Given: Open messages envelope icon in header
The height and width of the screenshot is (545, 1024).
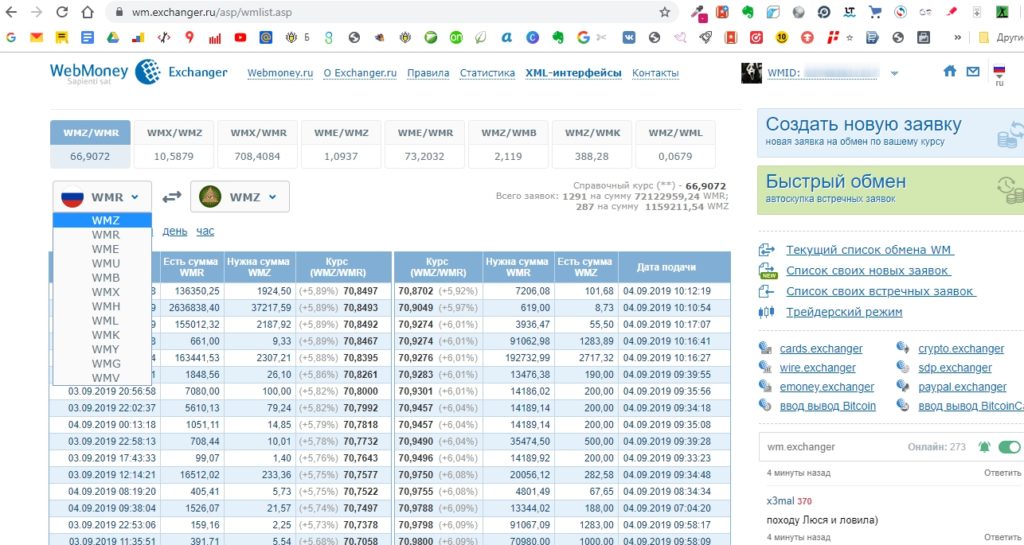Looking at the screenshot, I should pos(973,71).
